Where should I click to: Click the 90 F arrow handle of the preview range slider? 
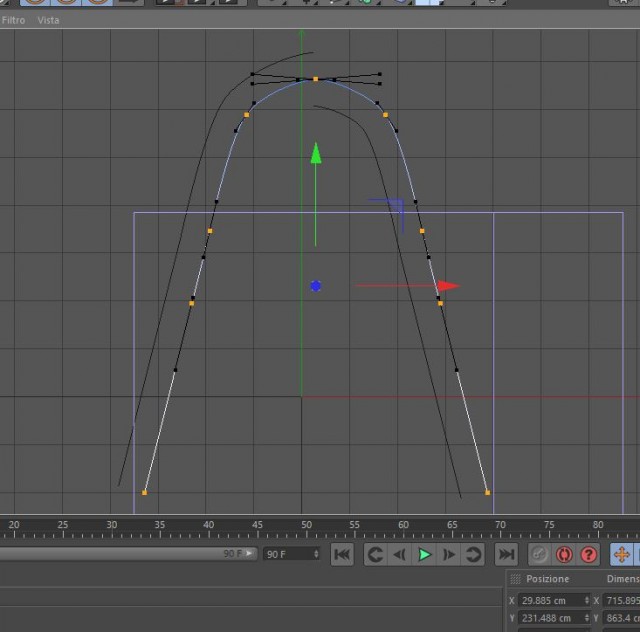pyautogui.click(x=249, y=554)
